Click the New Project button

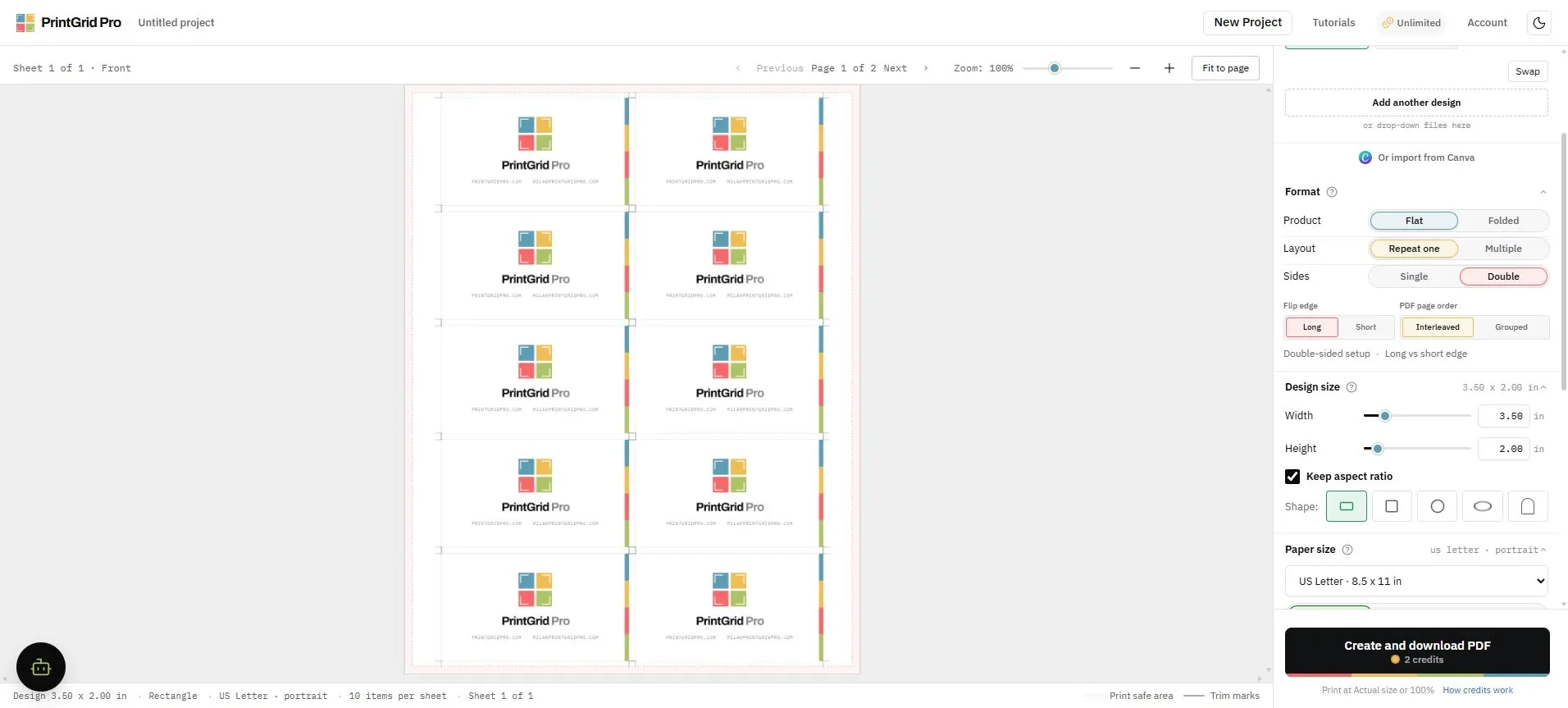pyautogui.click(x=1247, y=23)
